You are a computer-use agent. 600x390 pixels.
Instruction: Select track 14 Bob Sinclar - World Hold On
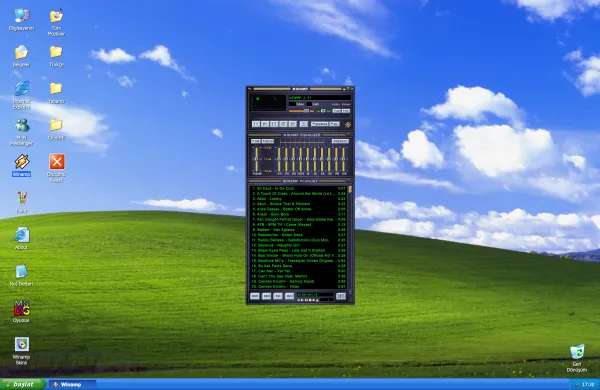point(298,255)
